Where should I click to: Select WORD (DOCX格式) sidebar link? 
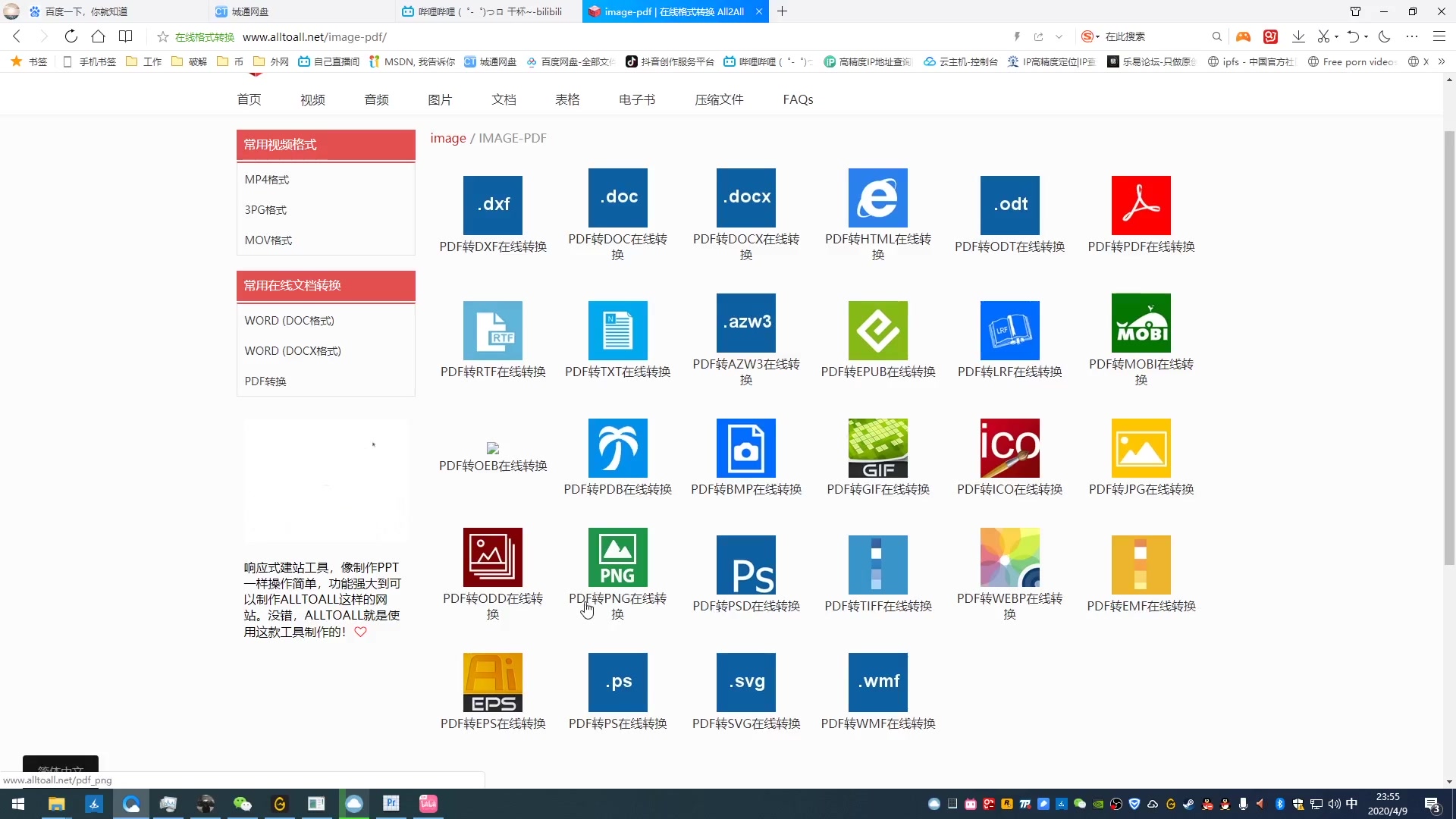coord(293,351)
